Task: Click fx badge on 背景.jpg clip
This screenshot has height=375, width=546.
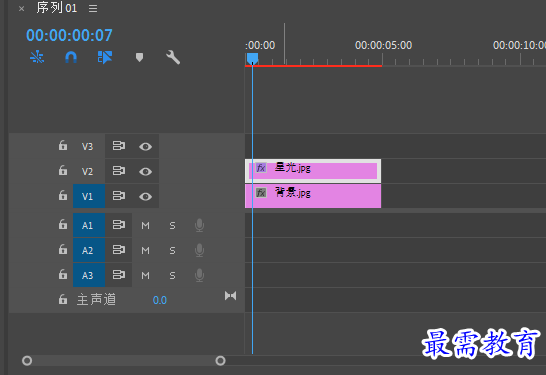Action: point(261,193)
